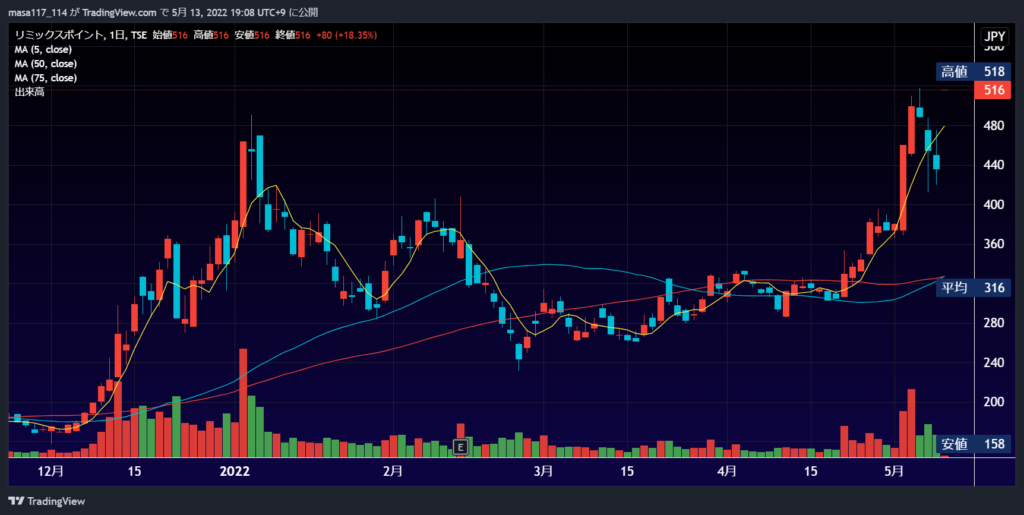Click the 平均 316 price label
Screen dimensions: 1024x515
pos(974,288)
